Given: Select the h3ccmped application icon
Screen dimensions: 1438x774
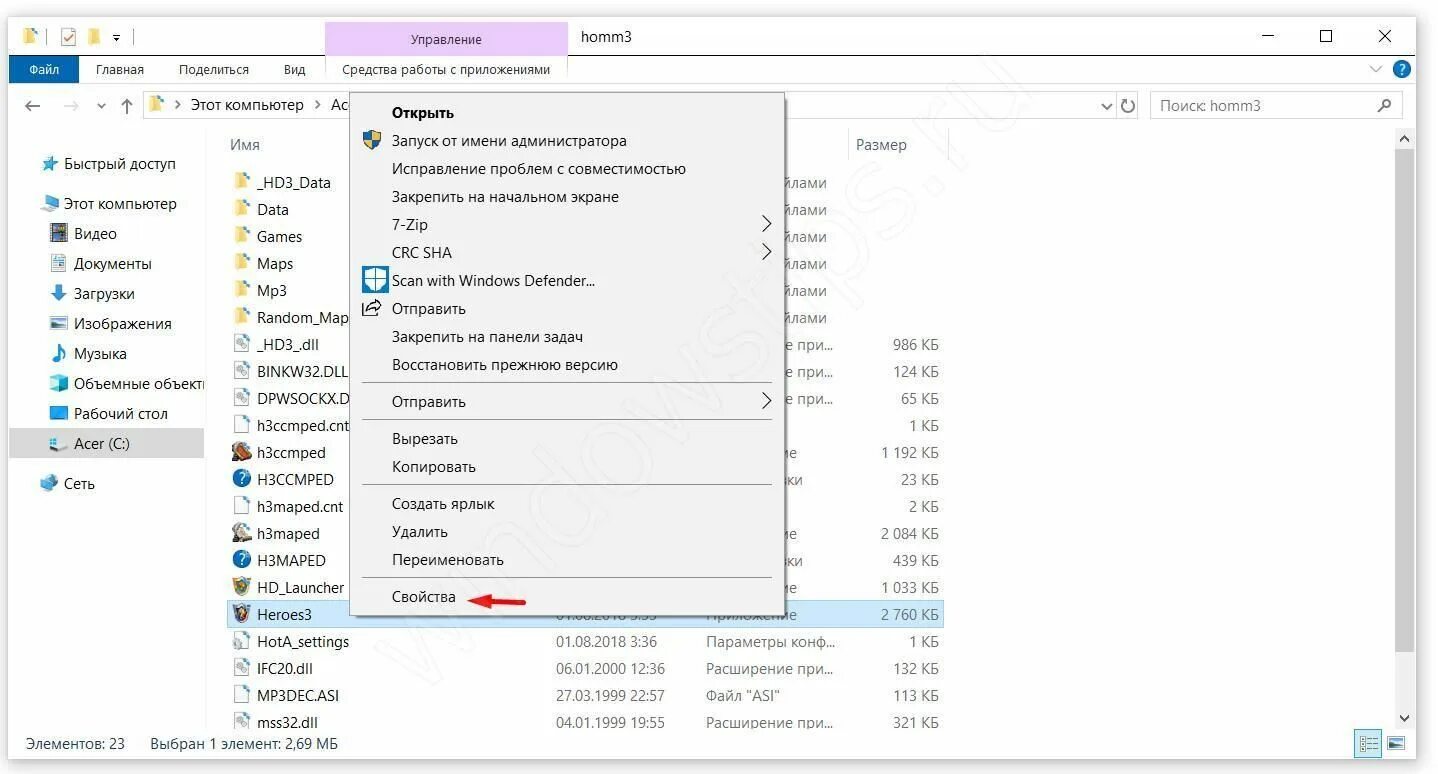Looking at the screenshot, I should click(x=241, y=452).
